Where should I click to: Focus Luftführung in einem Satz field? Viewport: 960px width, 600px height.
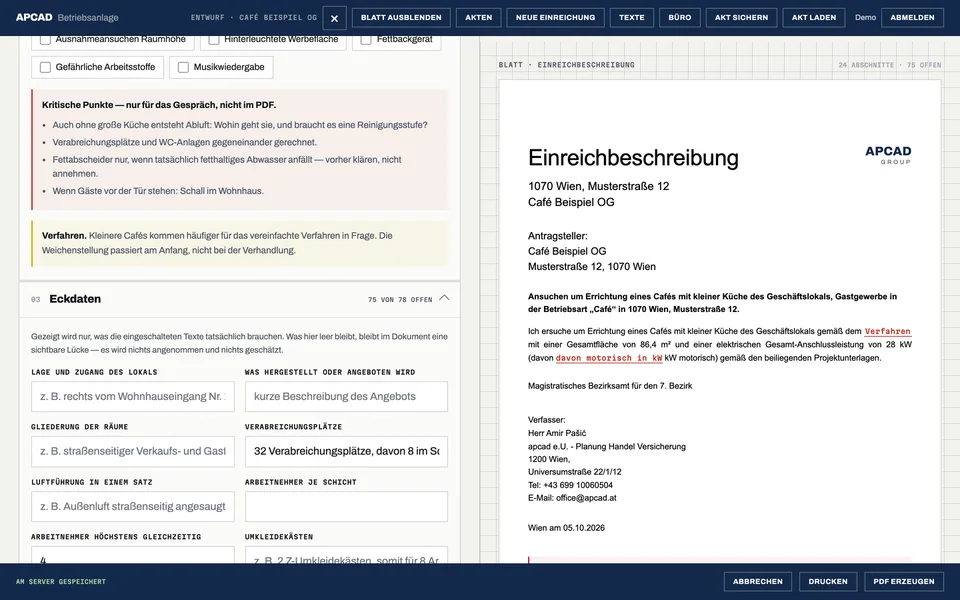click(x=133, y=506)
